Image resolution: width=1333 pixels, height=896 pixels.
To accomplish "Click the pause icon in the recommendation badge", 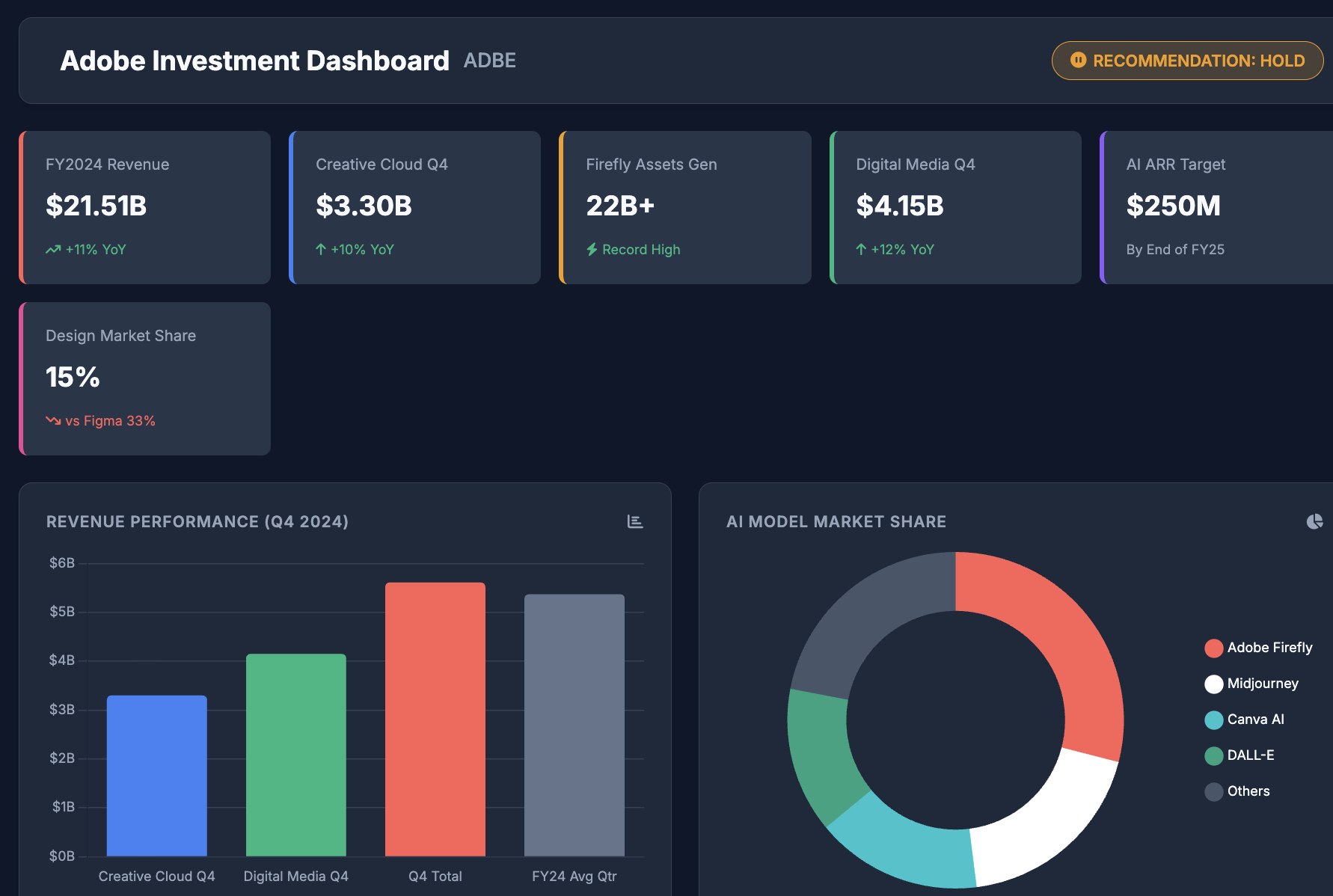I will [x=1078, y=60].
